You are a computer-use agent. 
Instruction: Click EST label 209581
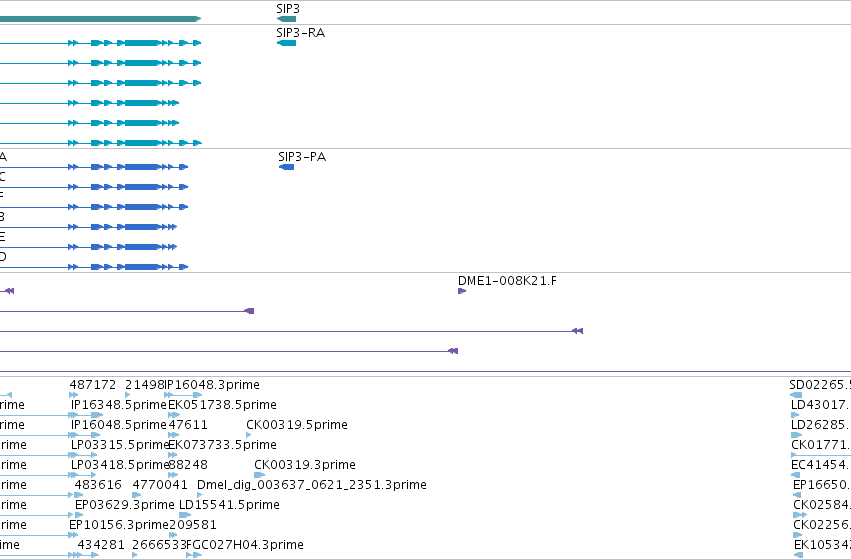tap(193, 525)
